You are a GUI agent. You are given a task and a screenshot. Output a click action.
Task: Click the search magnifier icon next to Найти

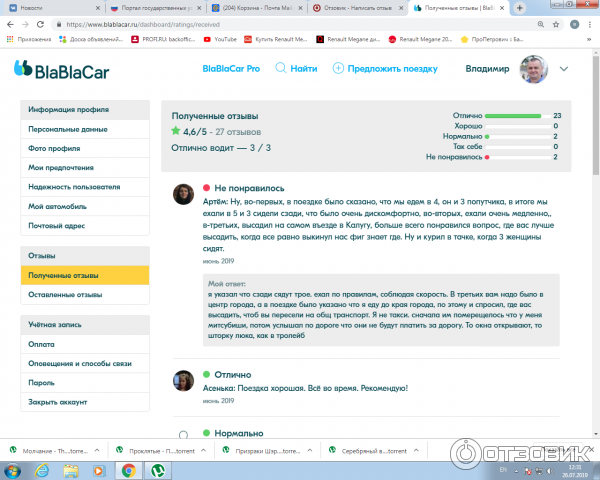(x=281, y=69)
